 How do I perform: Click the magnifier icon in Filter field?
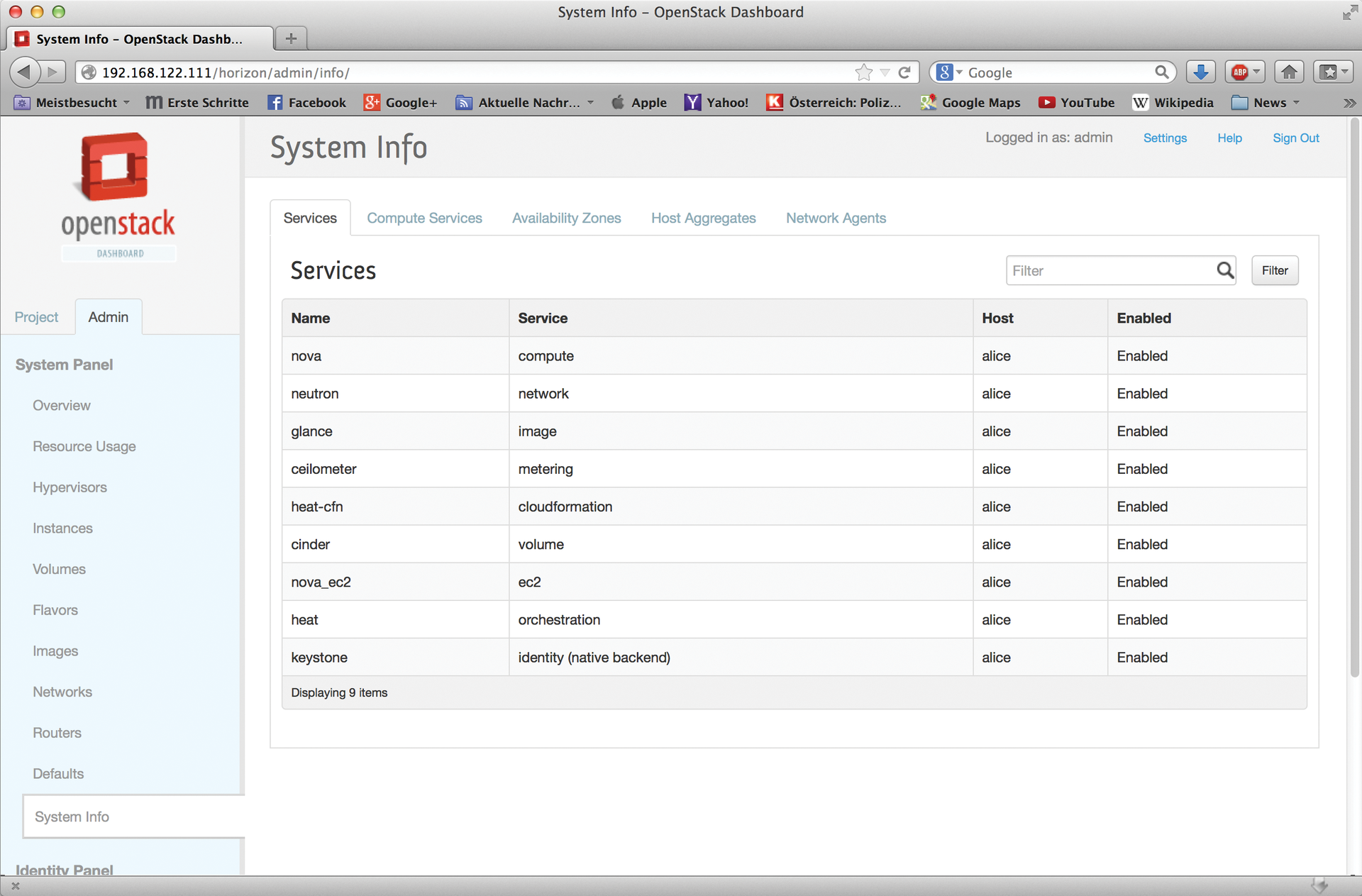pyautogui.click(x=1225, y=270)
